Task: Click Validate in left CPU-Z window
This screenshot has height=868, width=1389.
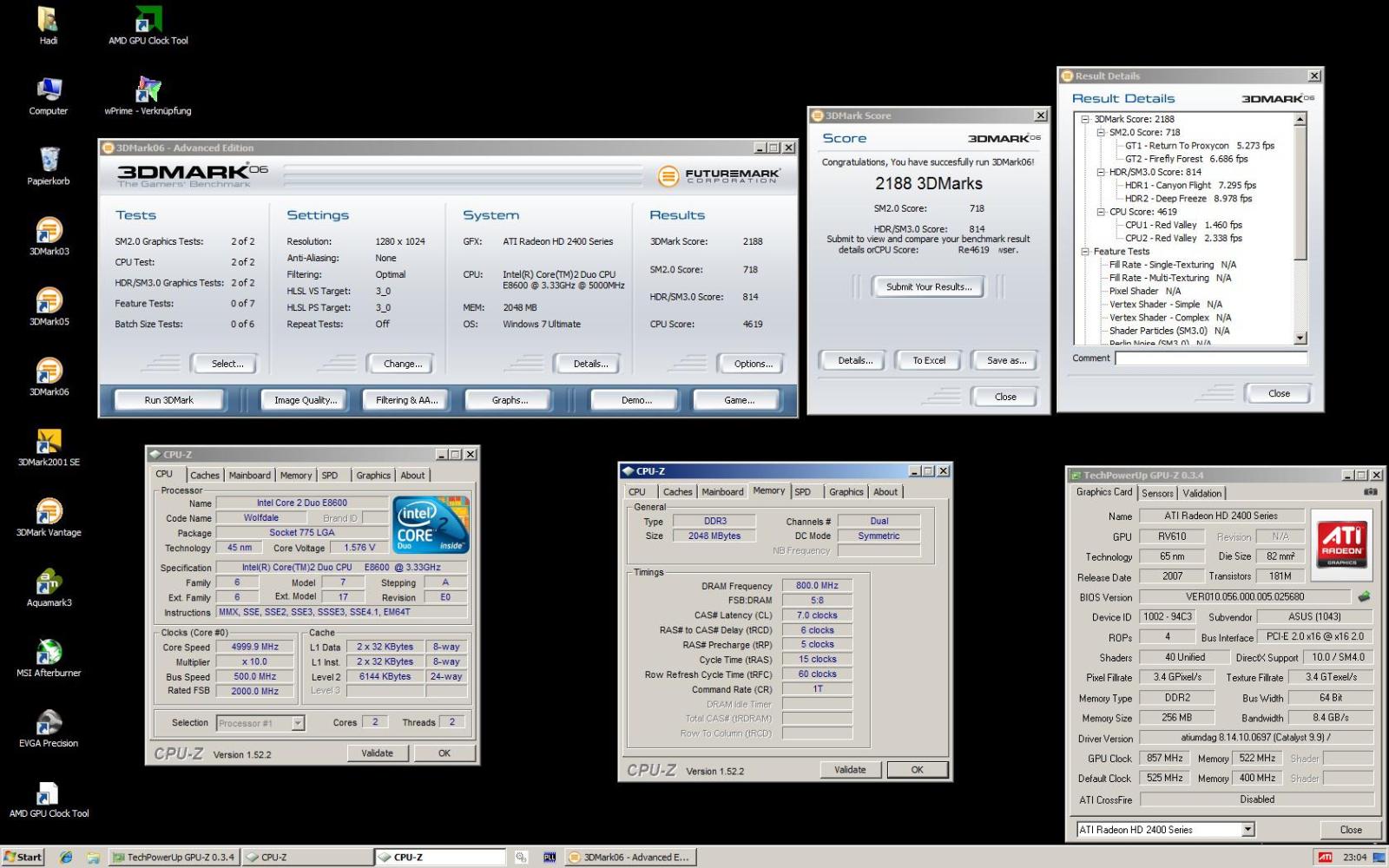Action: [x=377, y=753]
